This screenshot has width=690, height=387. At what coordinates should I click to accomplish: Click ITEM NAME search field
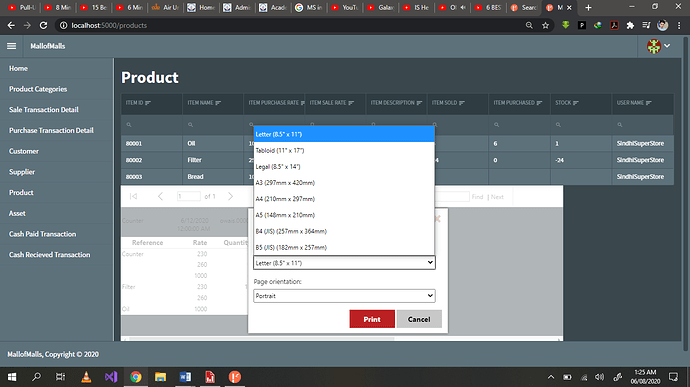pyautogui.click(x=213, y=125)
